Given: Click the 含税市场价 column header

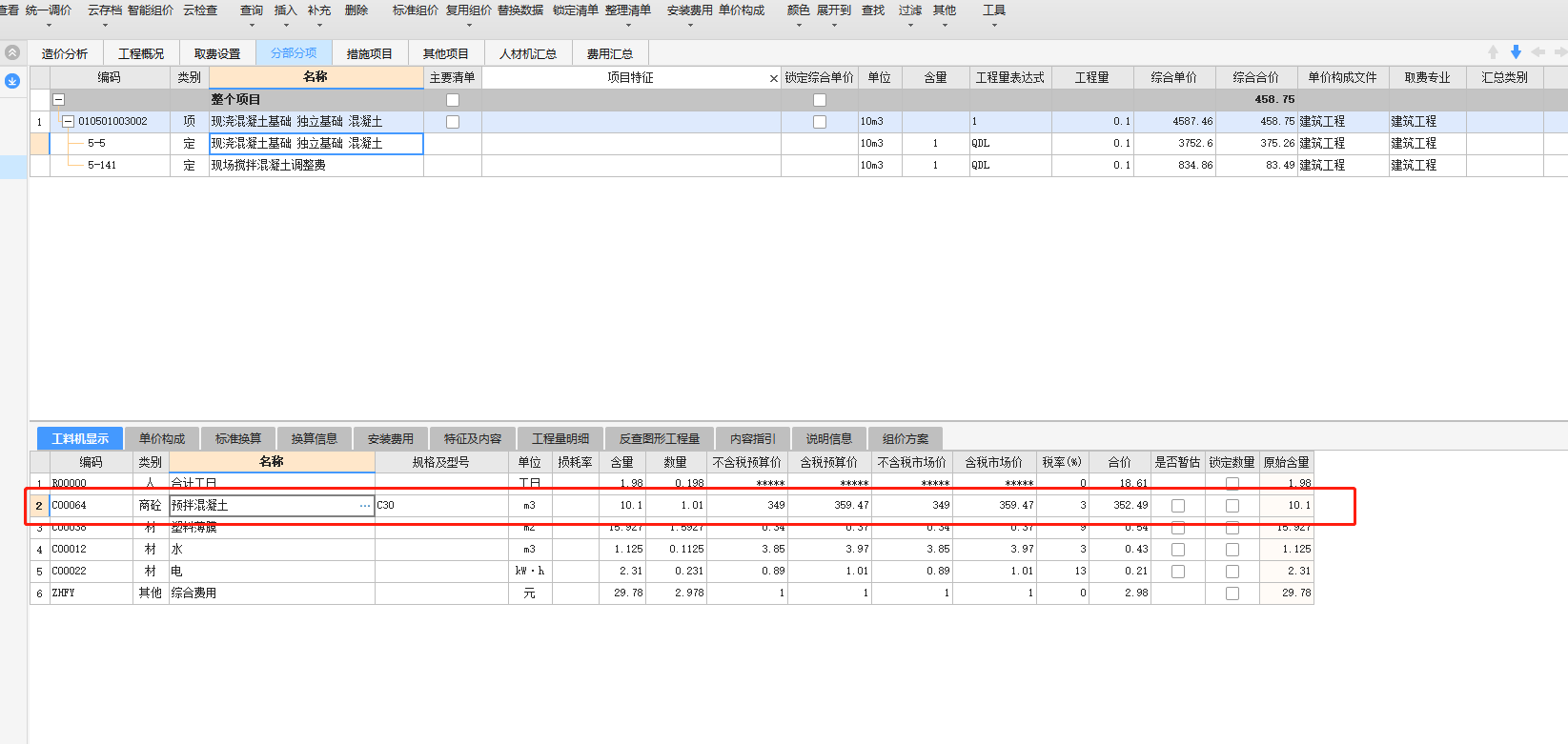Looking at the screenshot, I should [x=994, y=462].
